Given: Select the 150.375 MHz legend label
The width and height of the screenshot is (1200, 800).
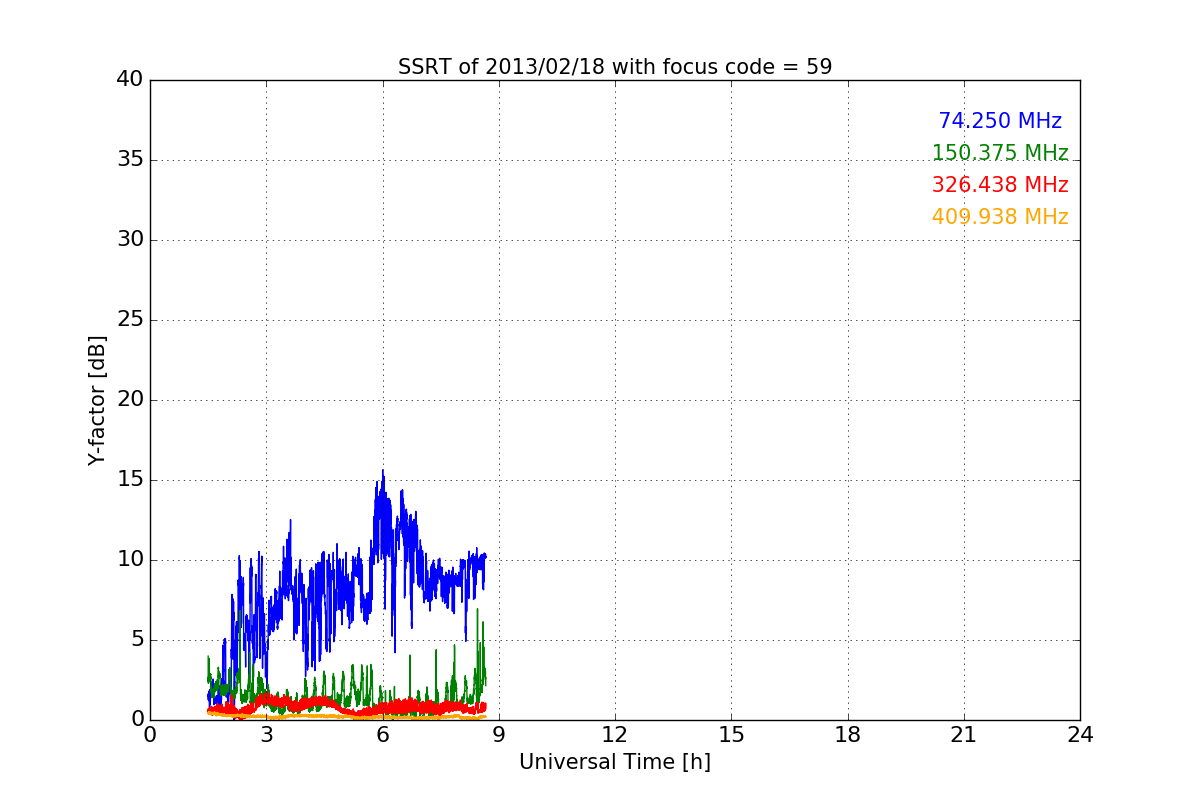Looking at the screenshot, I should coord(1000,153).
